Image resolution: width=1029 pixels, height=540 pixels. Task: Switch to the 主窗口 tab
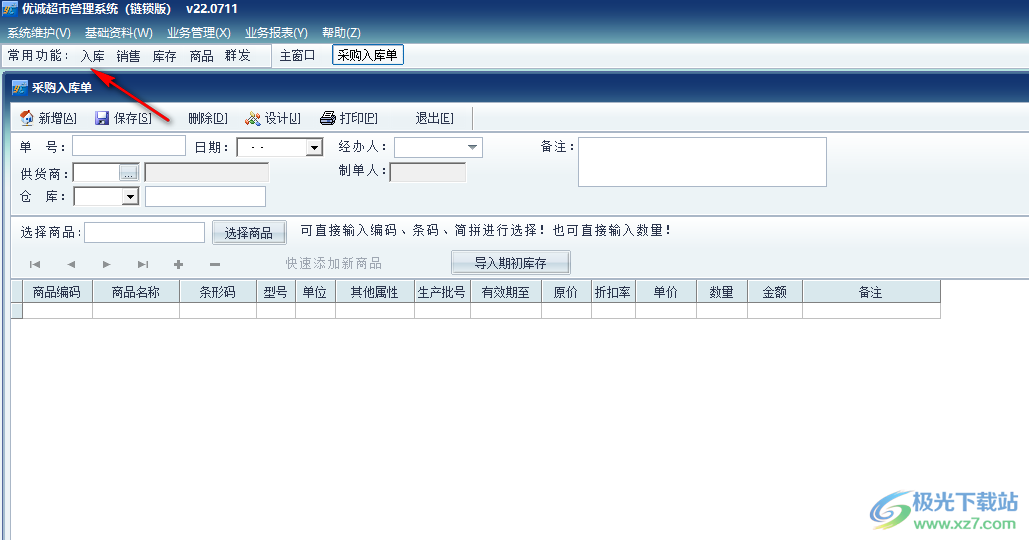coord(297,56)
